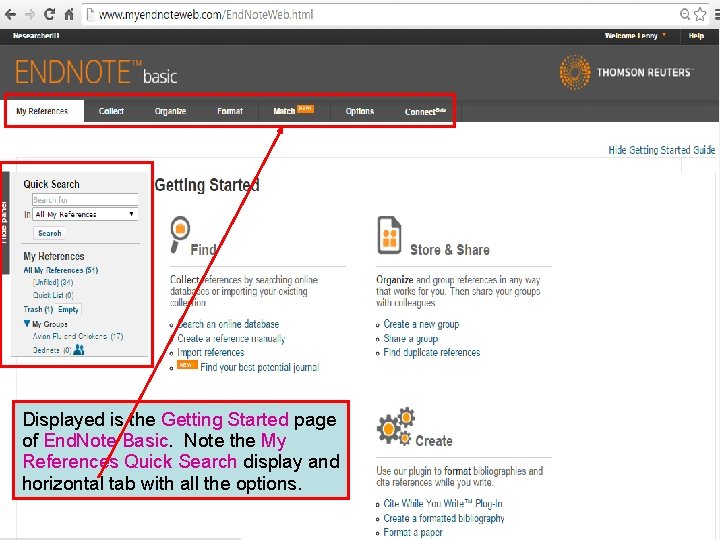720x540 pixels.
Task: Click the browser forward arrow
Action: [x=30, y=15]
